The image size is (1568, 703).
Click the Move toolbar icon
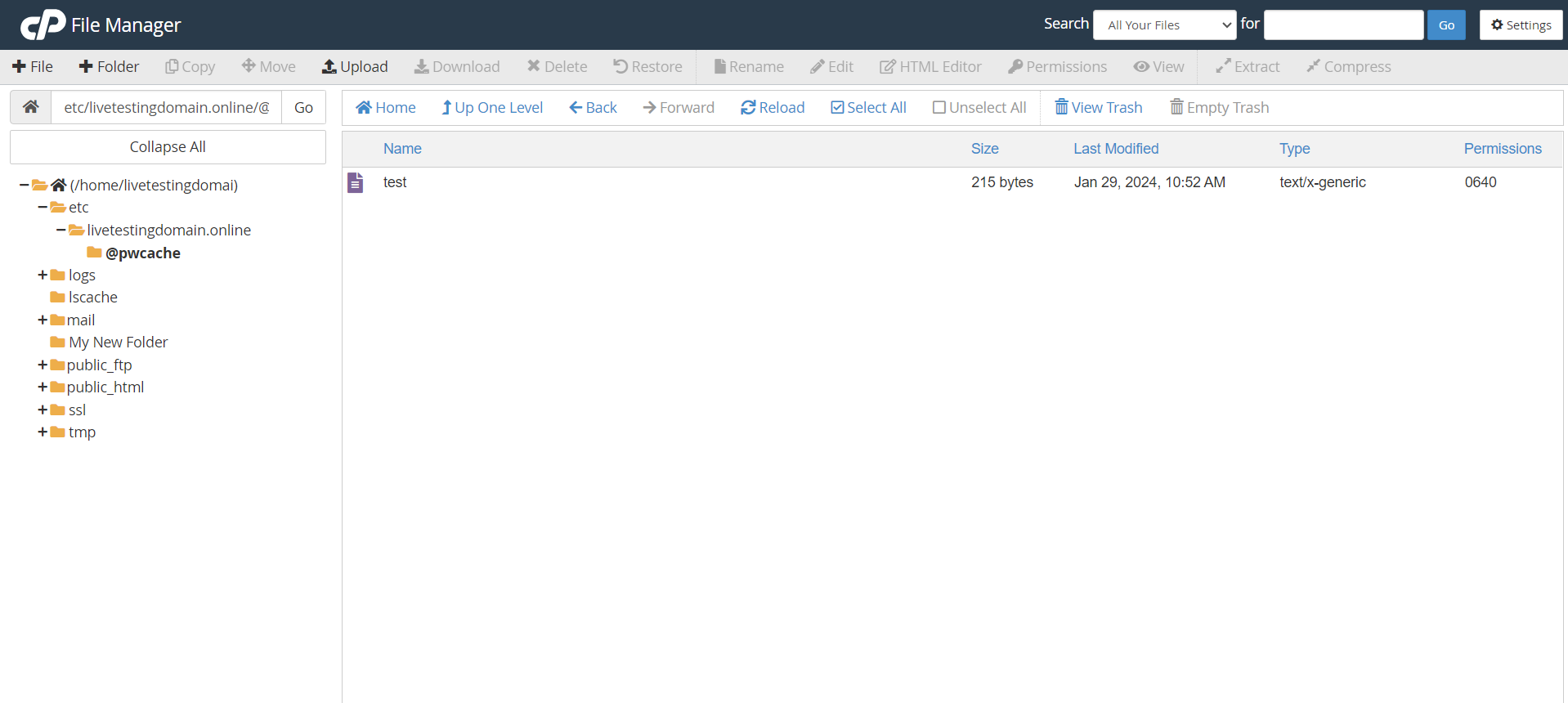tap(249, 66)
